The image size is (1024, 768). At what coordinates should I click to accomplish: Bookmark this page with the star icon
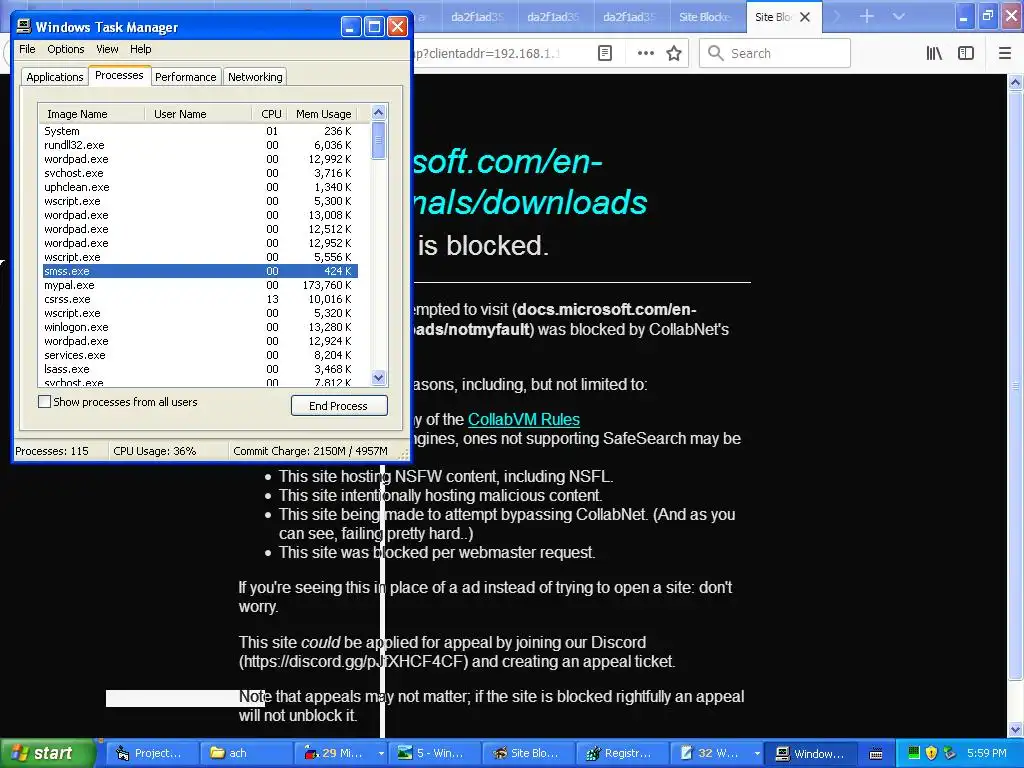coord(674,53)
